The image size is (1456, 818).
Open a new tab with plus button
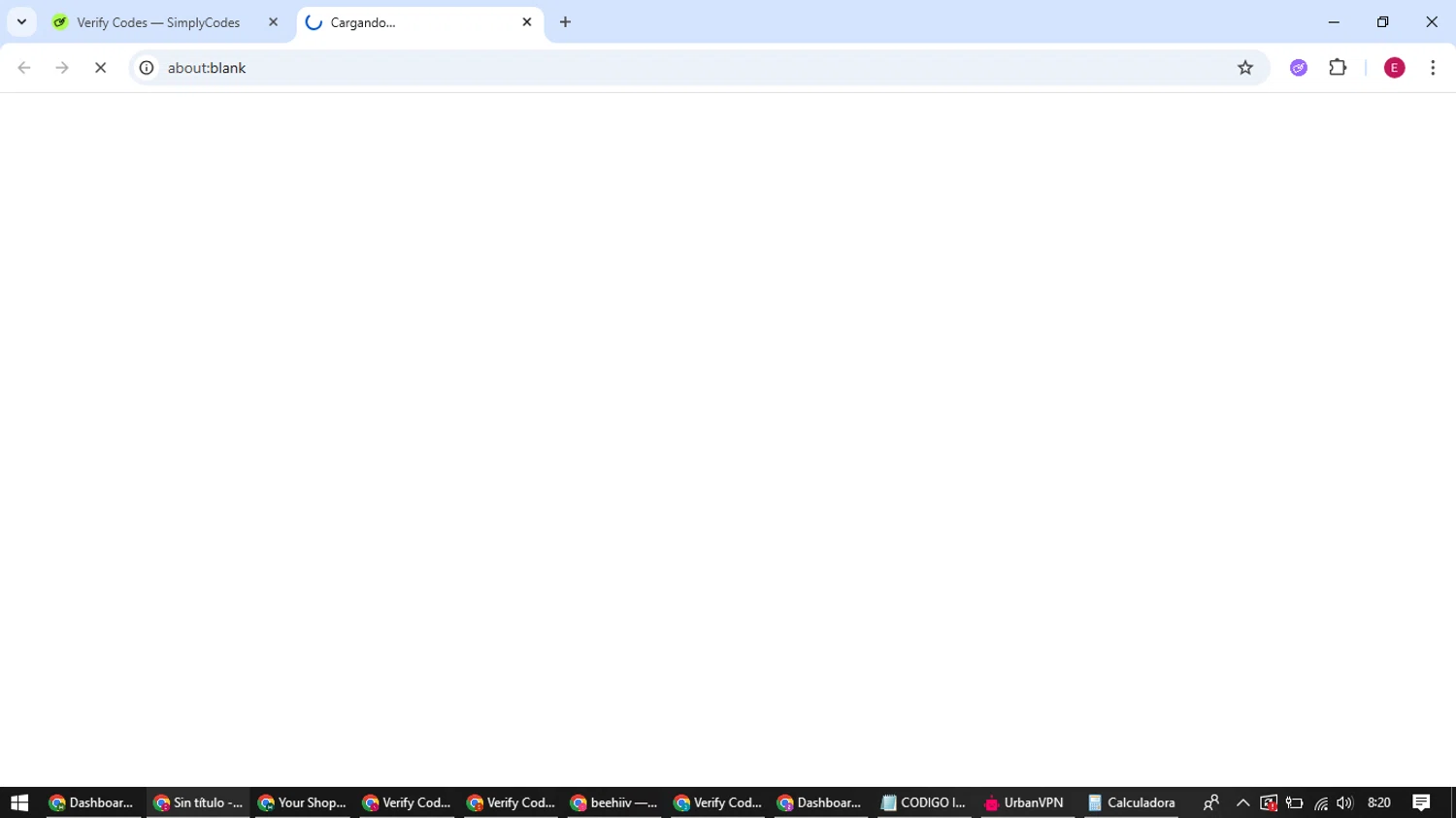(x=565, y=22)
